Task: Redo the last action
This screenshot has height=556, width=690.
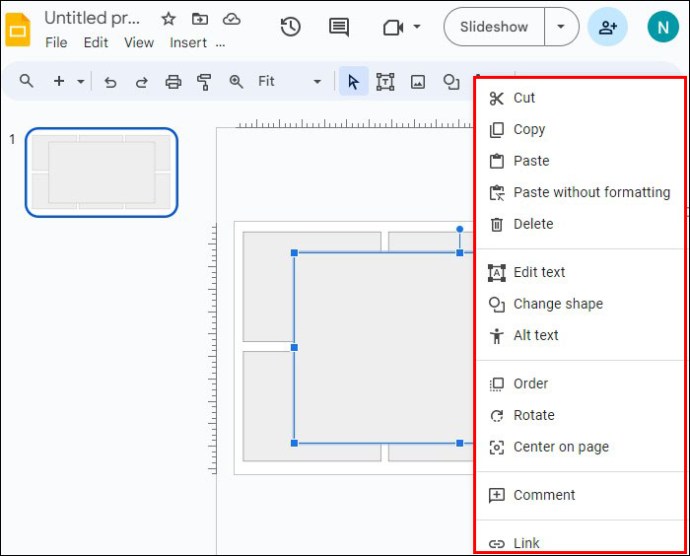Action: point(141,82)
